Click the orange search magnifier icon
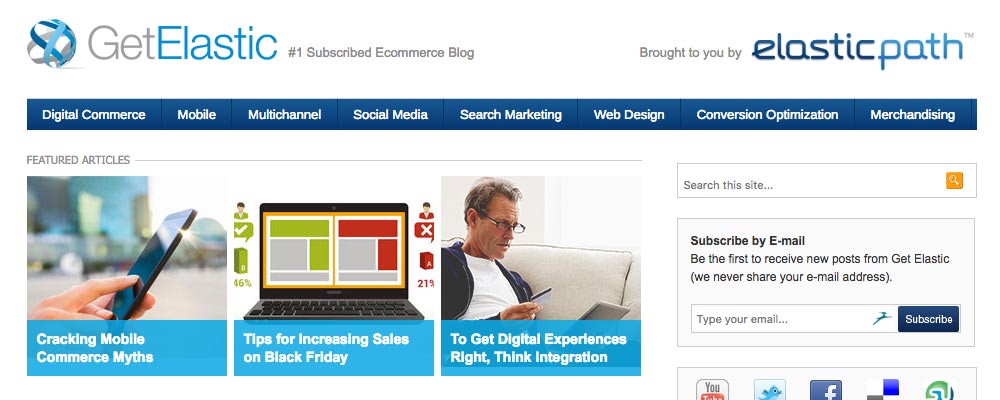1000x400 pixels. point(954,181)
